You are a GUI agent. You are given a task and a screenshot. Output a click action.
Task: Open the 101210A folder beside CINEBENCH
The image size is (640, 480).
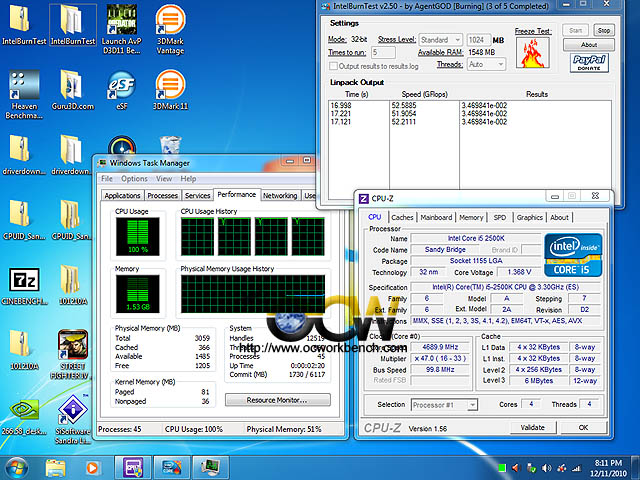73,285
